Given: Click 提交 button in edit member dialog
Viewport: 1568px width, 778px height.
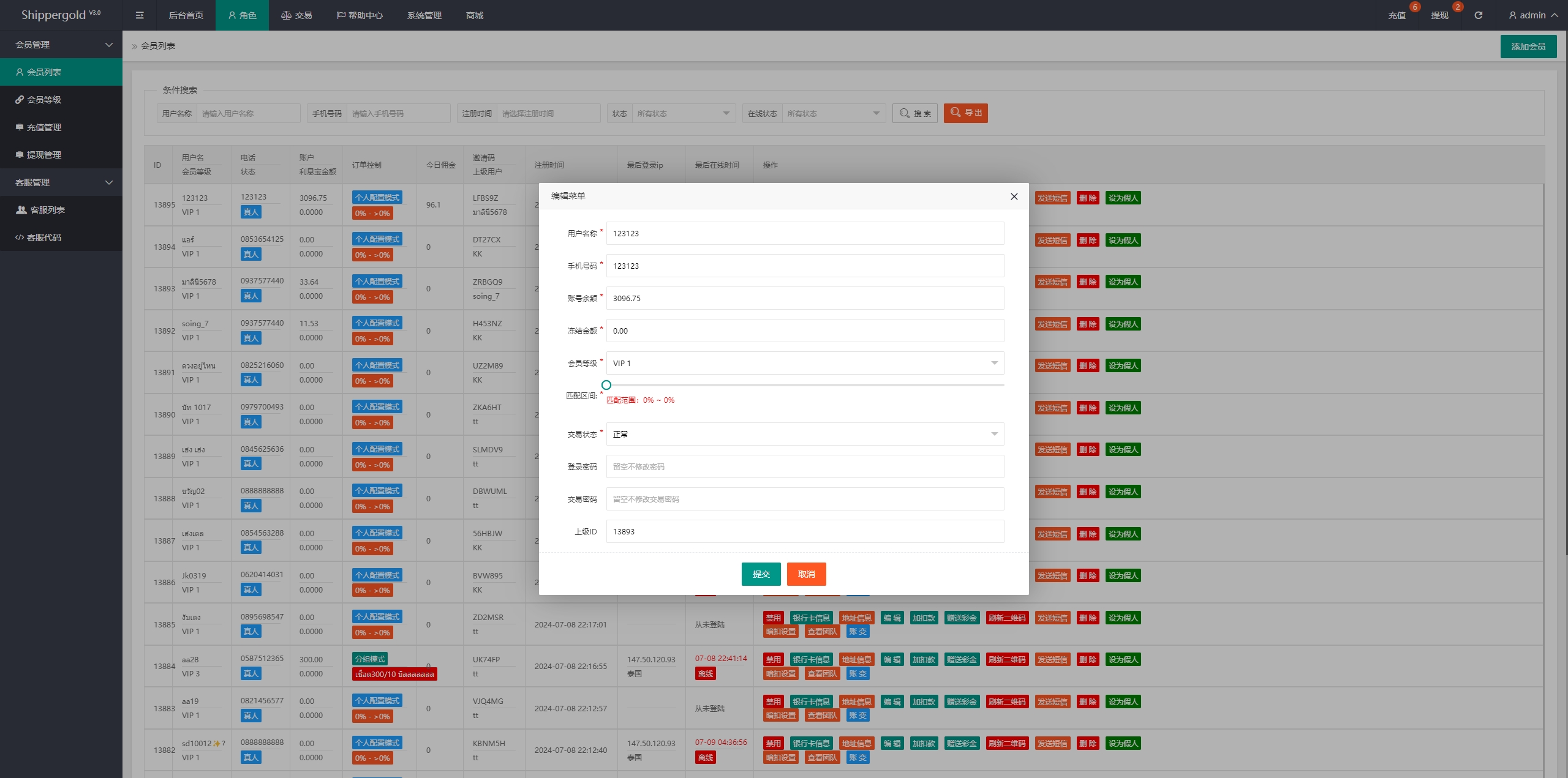Looking at the screenshot, I should pyautogui.click(x=762, y=573).
